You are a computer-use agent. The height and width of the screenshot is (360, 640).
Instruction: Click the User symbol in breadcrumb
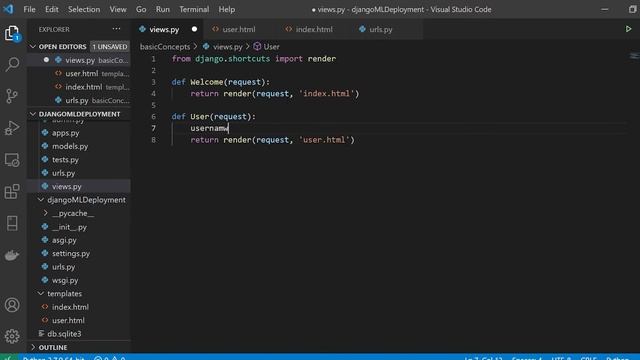[267, 47]
